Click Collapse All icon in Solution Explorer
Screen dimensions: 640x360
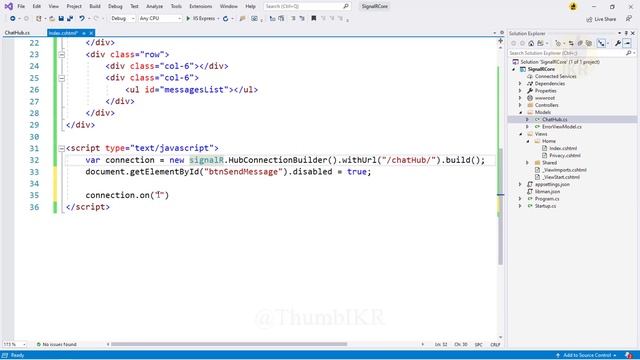pyautogui.click(x=580, y=43)
